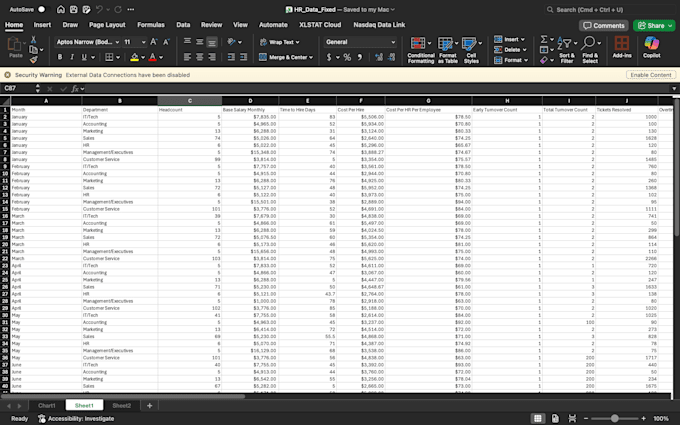Open the font name dropdown

click(117, 42)
